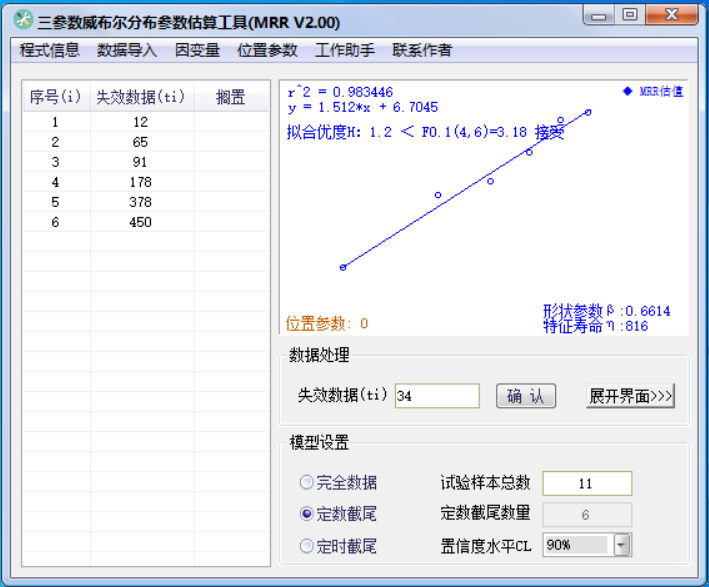
Task: Click the 失效数据(ti) column header
Action: click(x=141, y=97)
